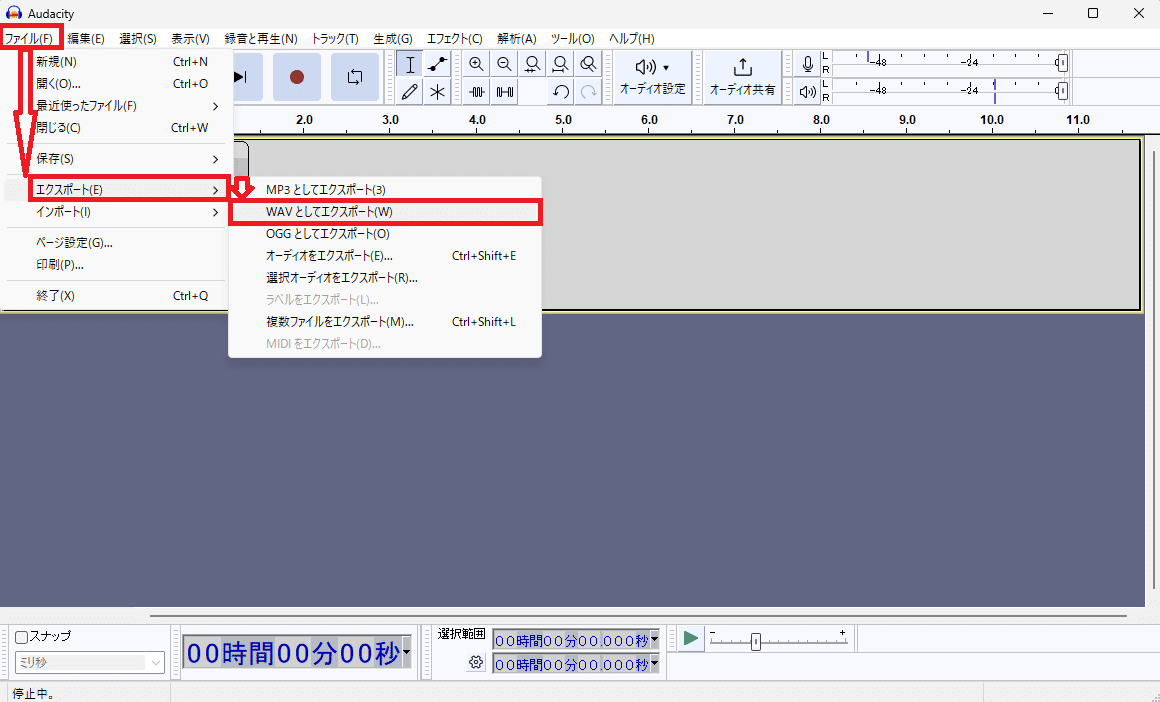Click Trim audio outside selection icon

click(476, 92)
